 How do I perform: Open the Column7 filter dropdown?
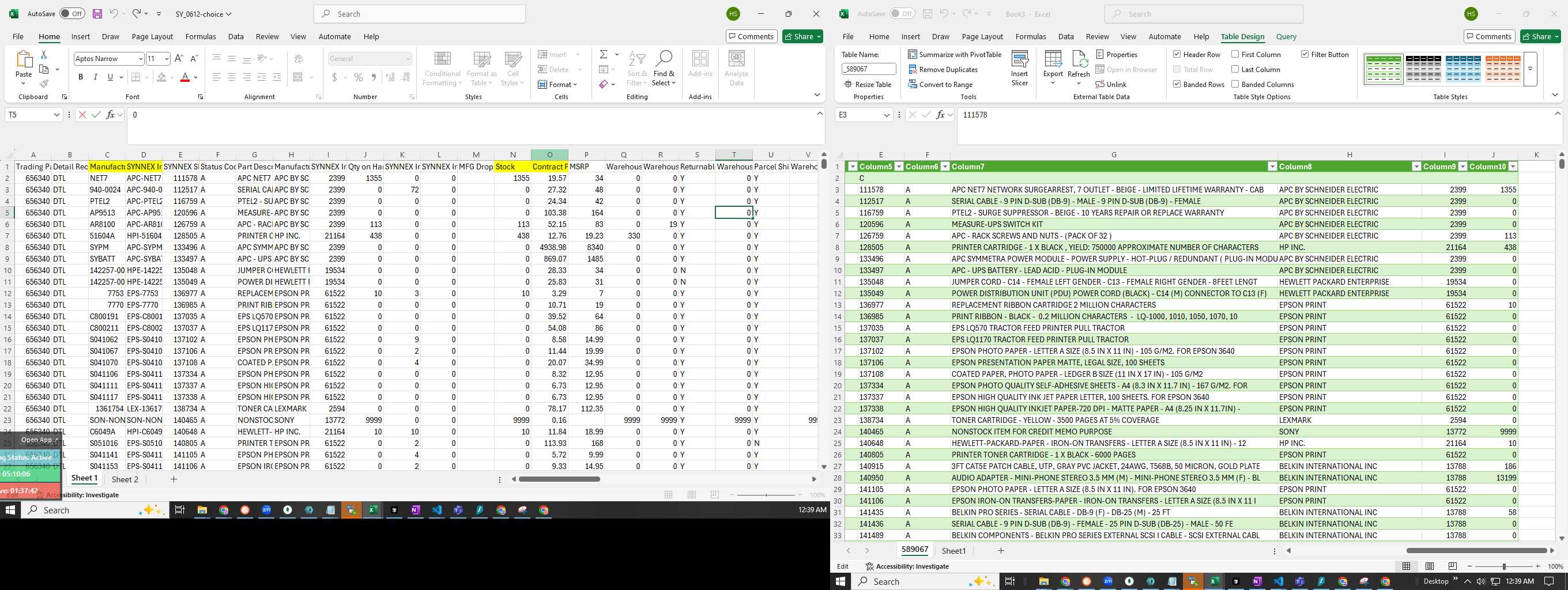pyautogui.click(x=1272, y=167)
